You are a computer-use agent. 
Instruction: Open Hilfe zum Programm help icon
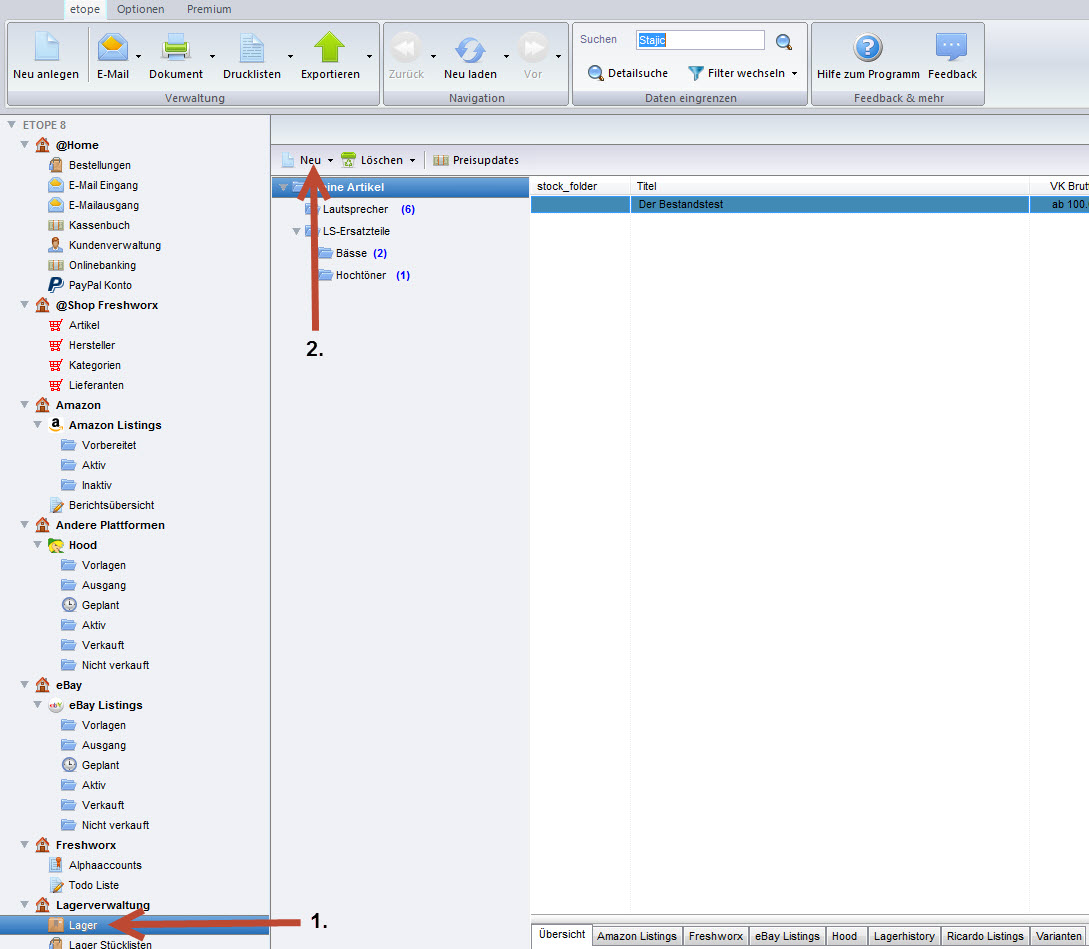click(x=868, y=47)
